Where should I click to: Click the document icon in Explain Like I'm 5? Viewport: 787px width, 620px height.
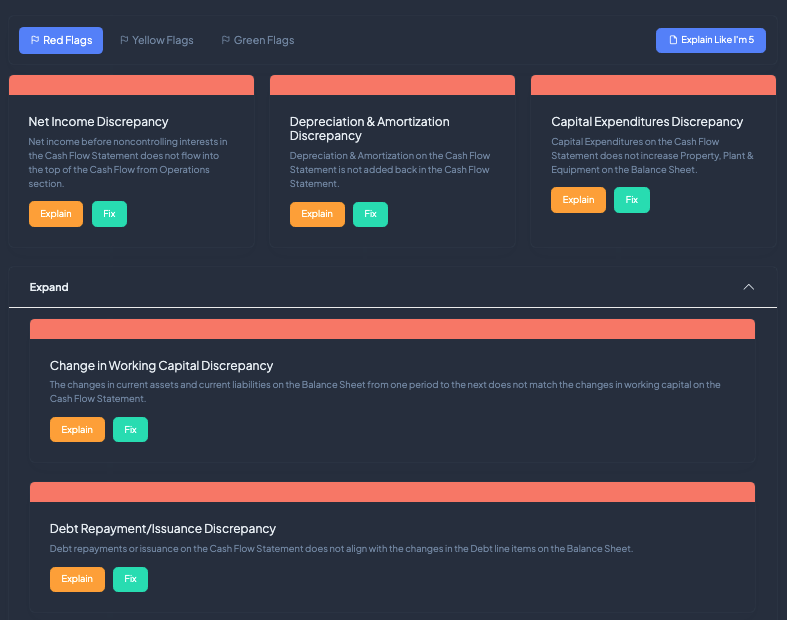(673, 40)
